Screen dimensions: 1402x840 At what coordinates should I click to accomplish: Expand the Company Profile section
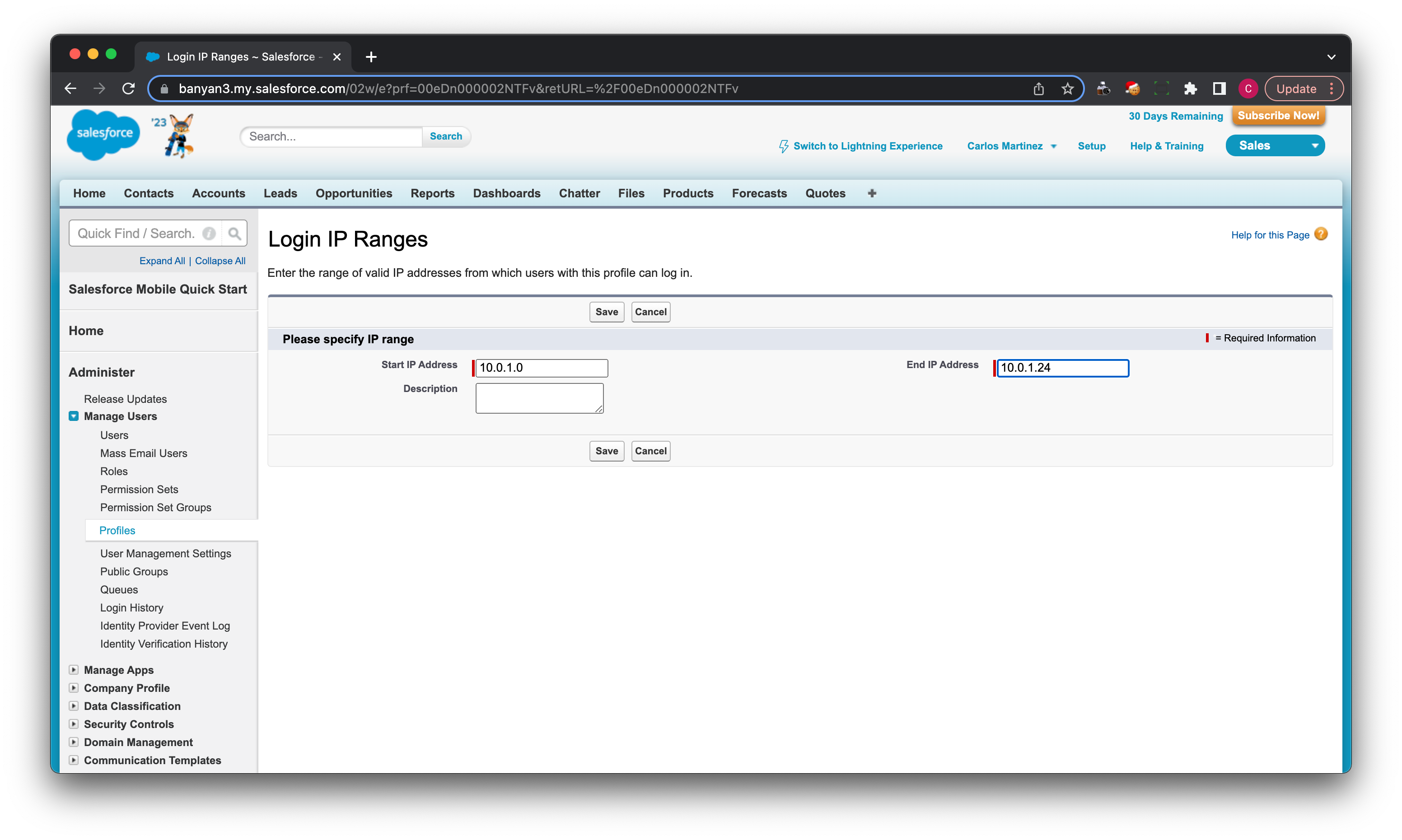[x=74, y=688]
